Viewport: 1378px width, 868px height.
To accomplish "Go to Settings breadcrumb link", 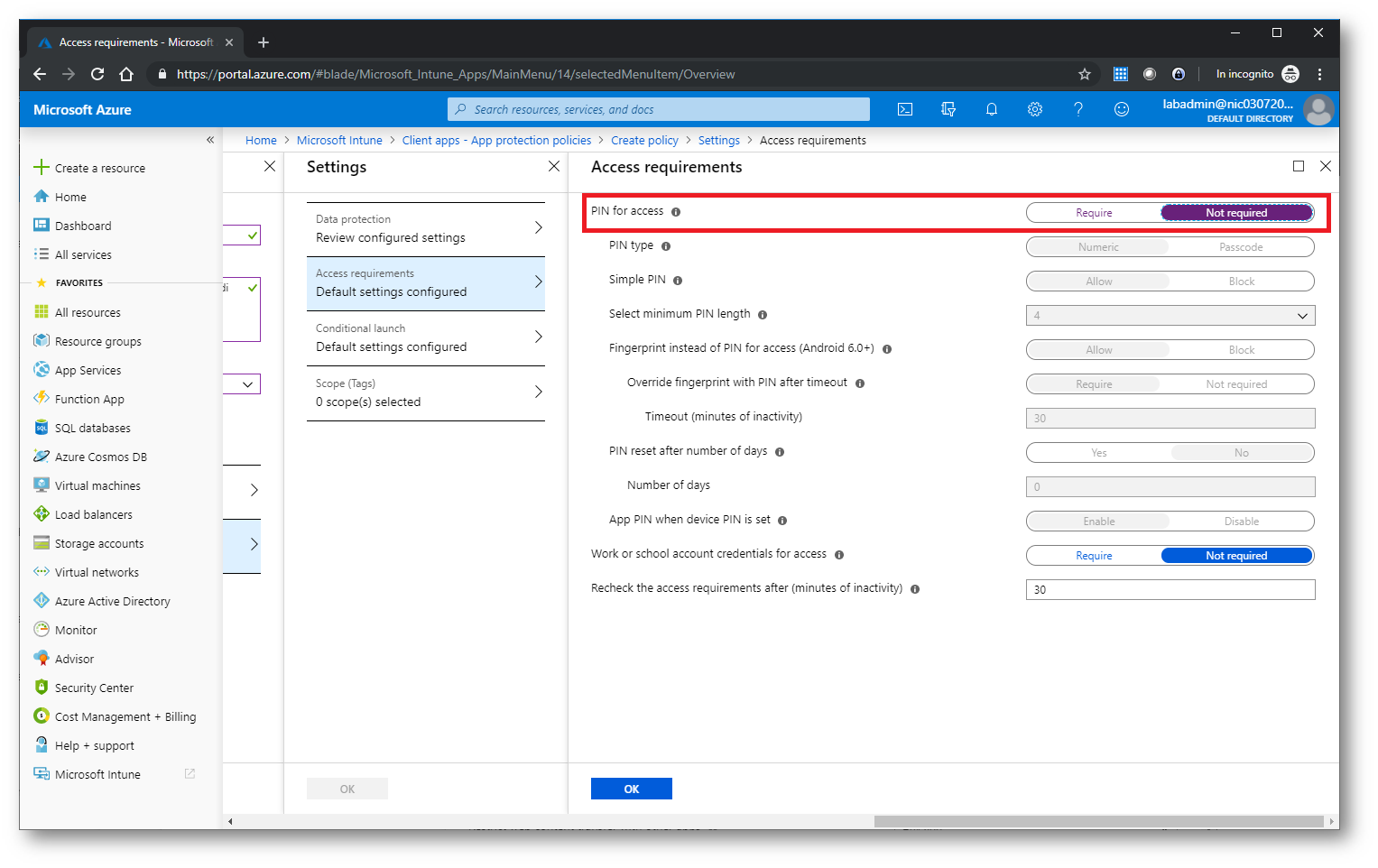I will click(718, 140).
